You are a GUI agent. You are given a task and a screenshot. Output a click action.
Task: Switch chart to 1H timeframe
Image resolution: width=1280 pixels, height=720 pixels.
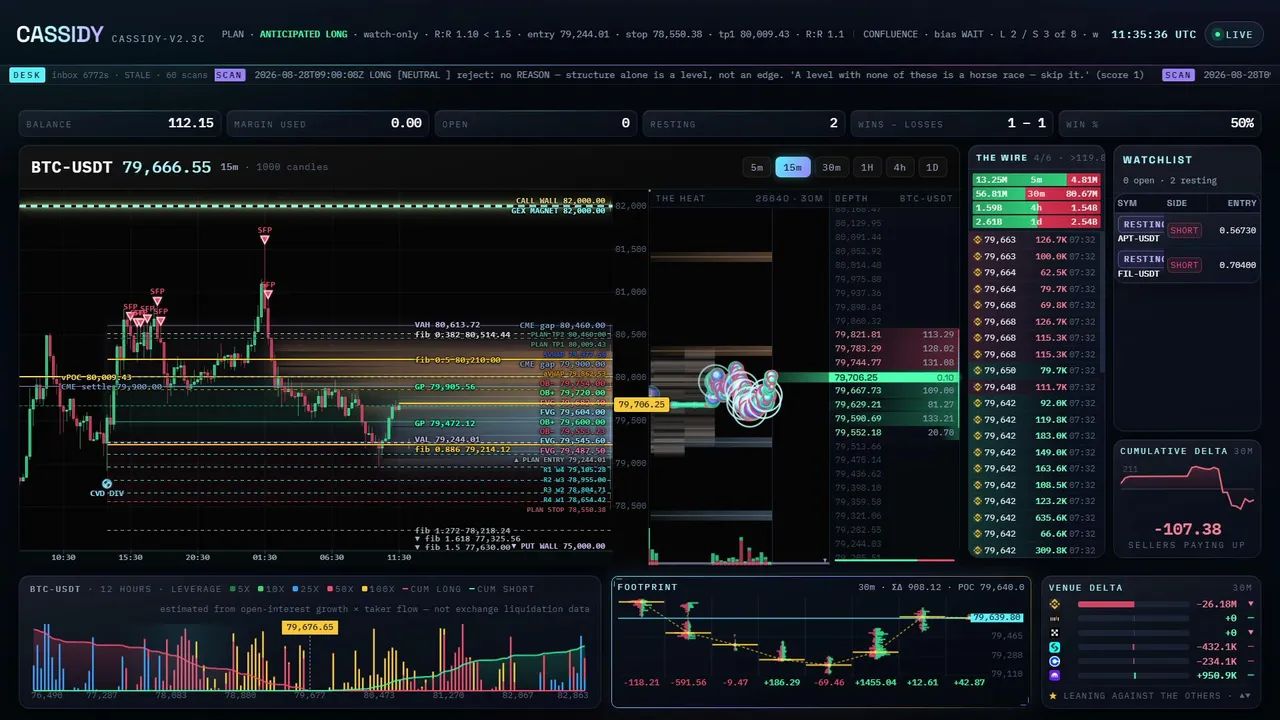(x=867, y=167)
